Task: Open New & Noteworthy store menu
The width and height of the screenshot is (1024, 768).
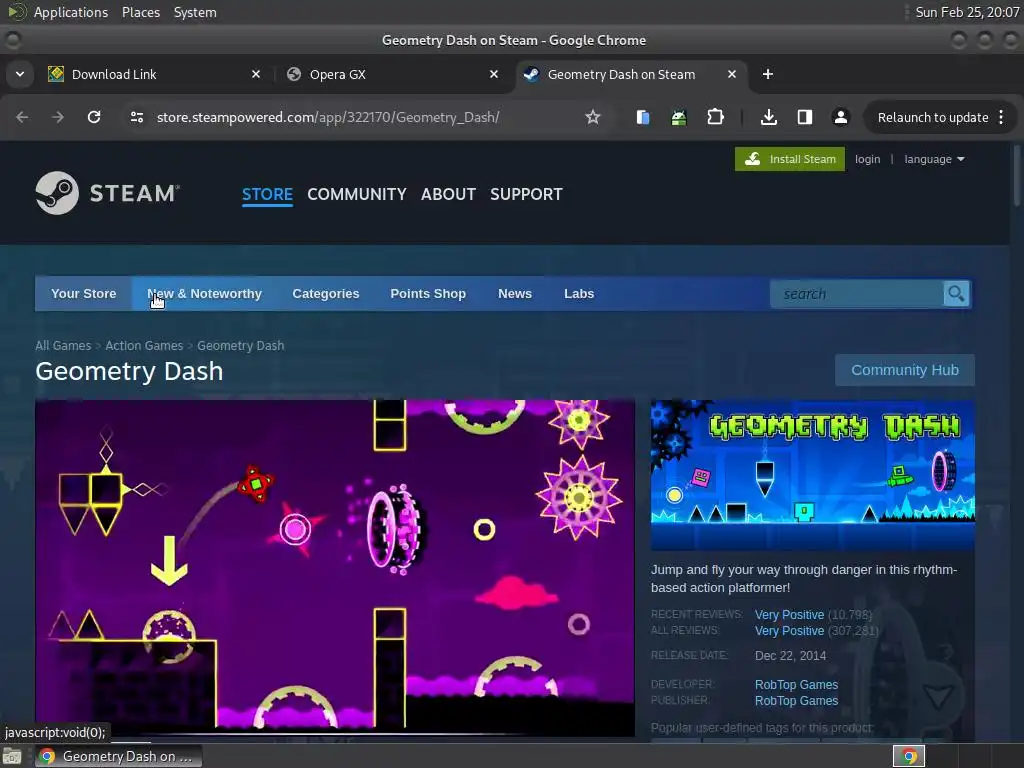Action: point(204,294)
